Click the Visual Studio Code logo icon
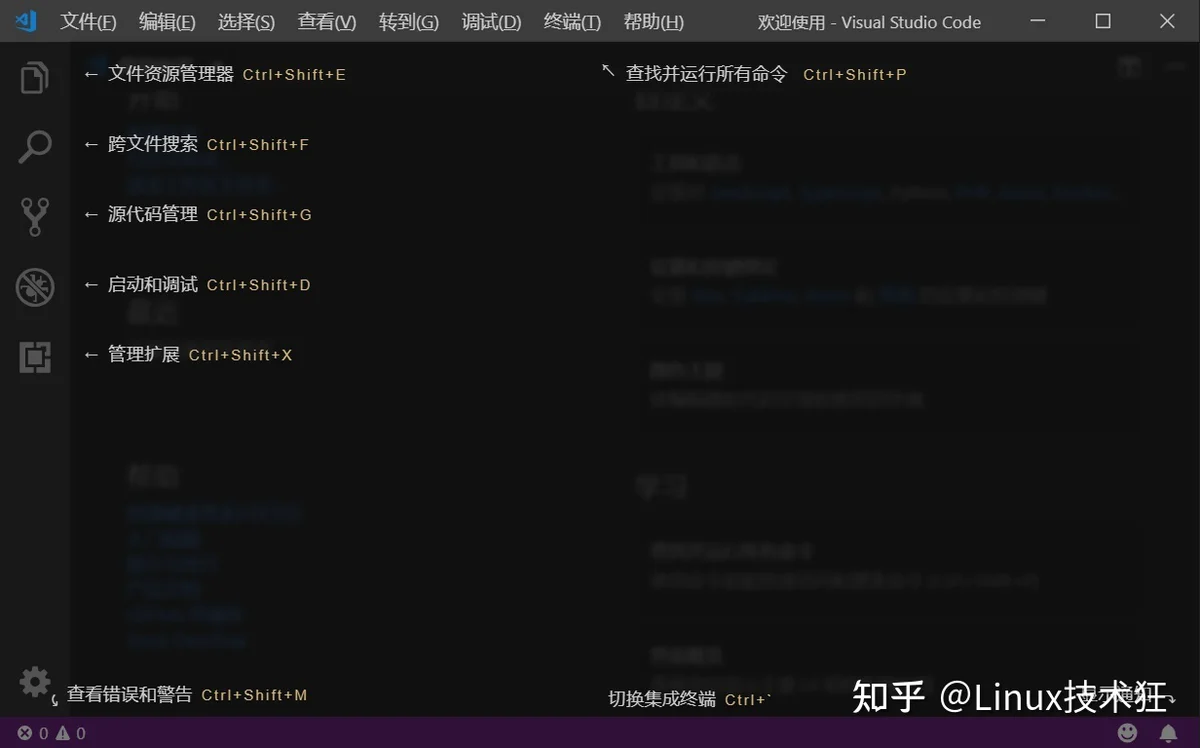 [x=27, y=21]
